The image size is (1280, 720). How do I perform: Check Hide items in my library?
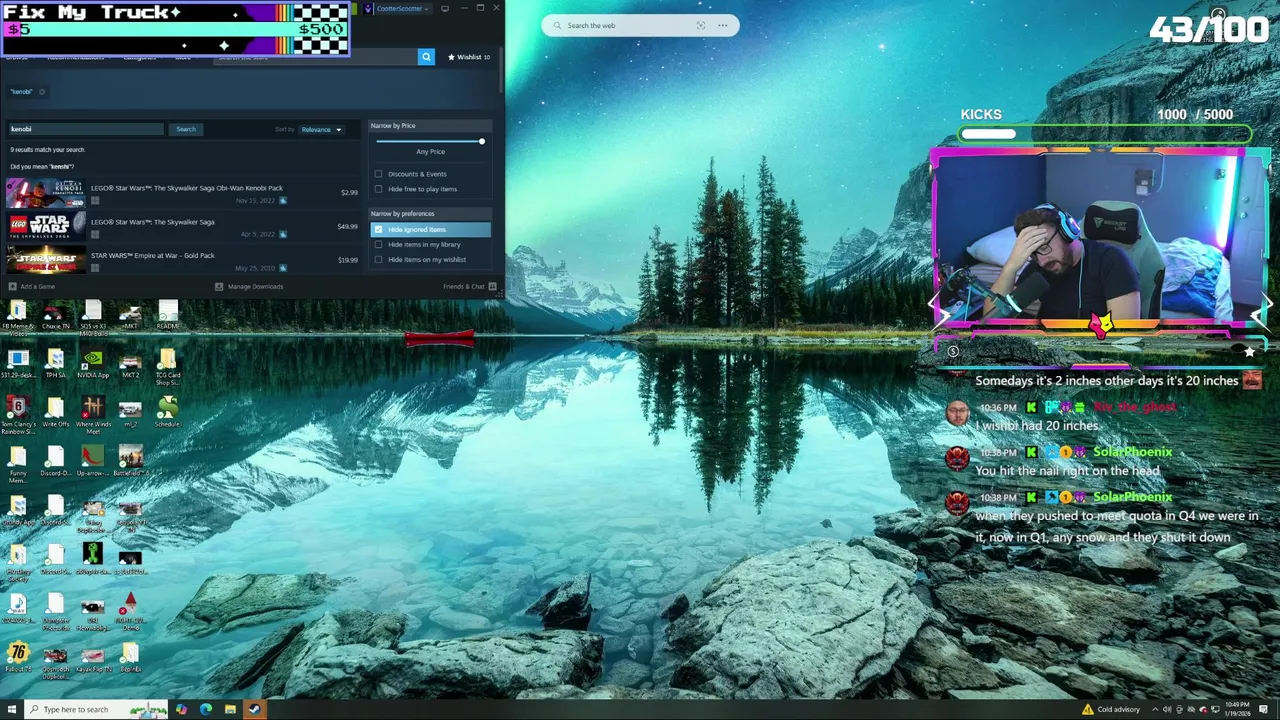(378, 244)
